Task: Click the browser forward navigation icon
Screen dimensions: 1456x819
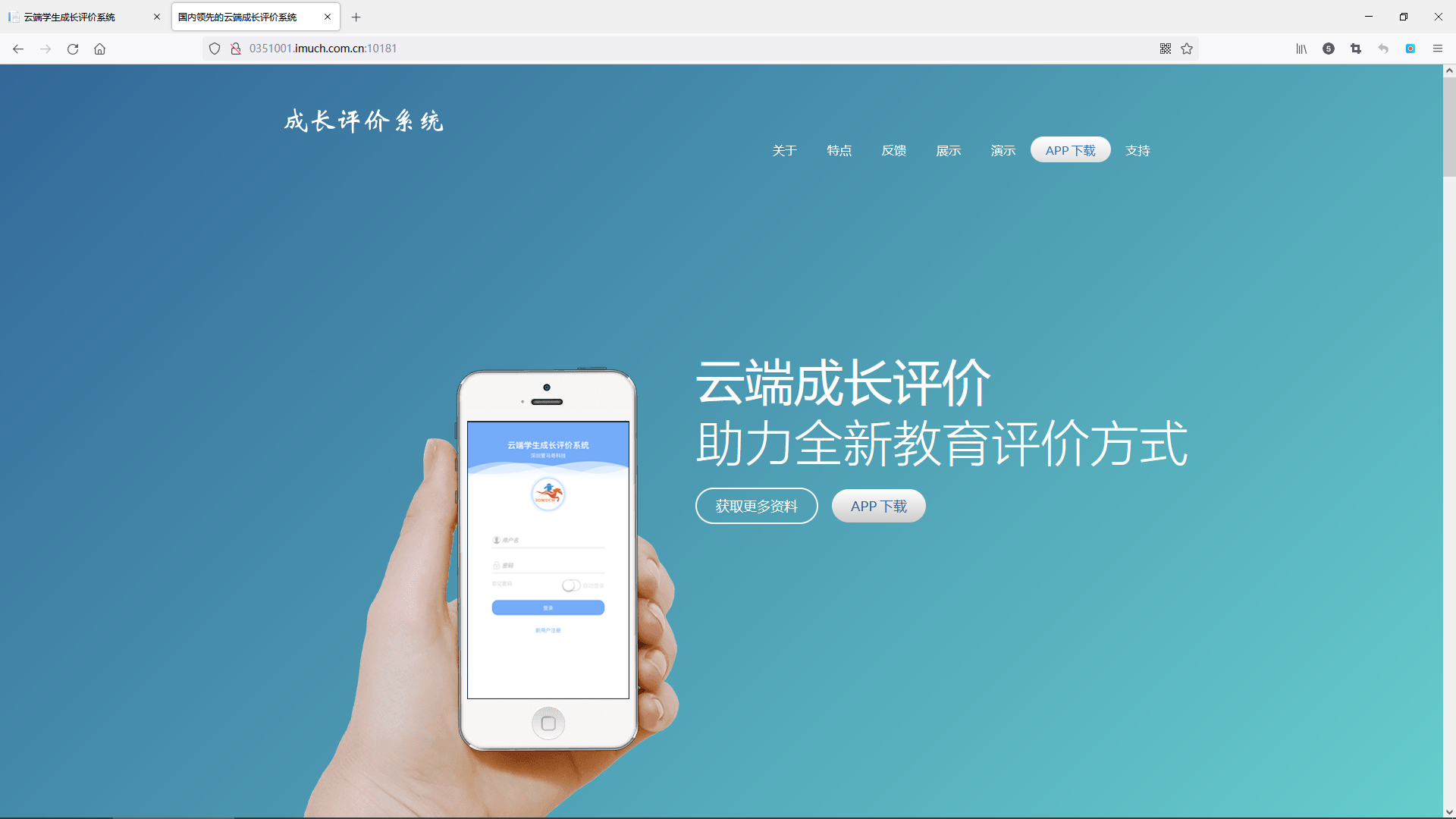Action: (45, 48)
